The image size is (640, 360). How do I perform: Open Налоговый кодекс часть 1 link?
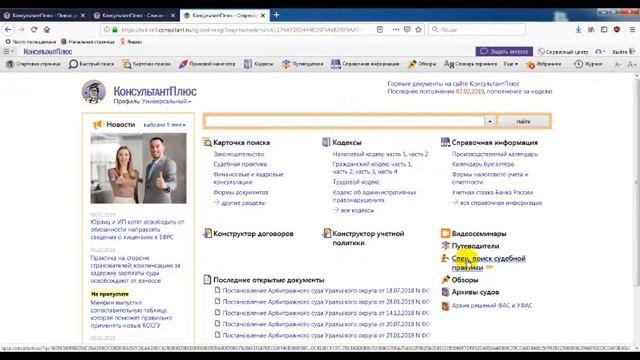click(366, 154)
